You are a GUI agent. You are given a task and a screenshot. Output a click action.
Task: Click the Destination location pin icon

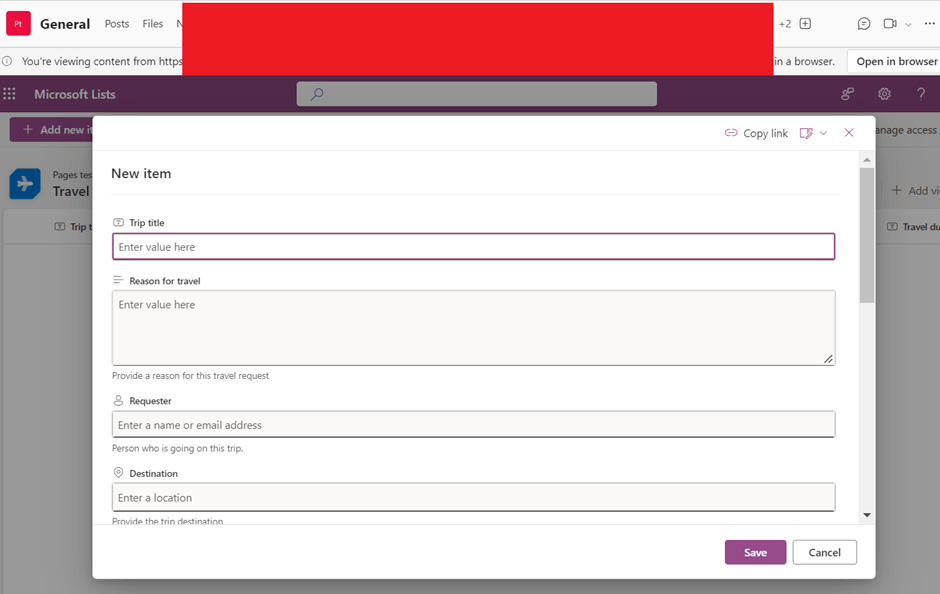[118, 473]
